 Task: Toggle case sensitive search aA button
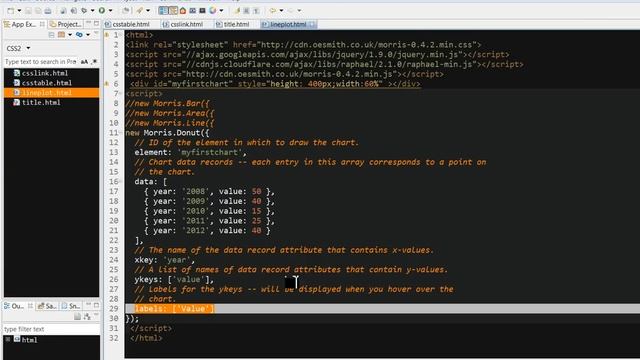point(84,62)
